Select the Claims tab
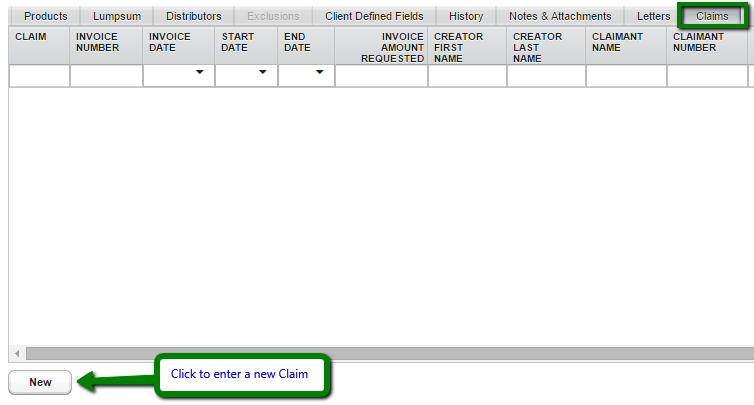Screen dimensions: 754x405 [x=712, y=16]
